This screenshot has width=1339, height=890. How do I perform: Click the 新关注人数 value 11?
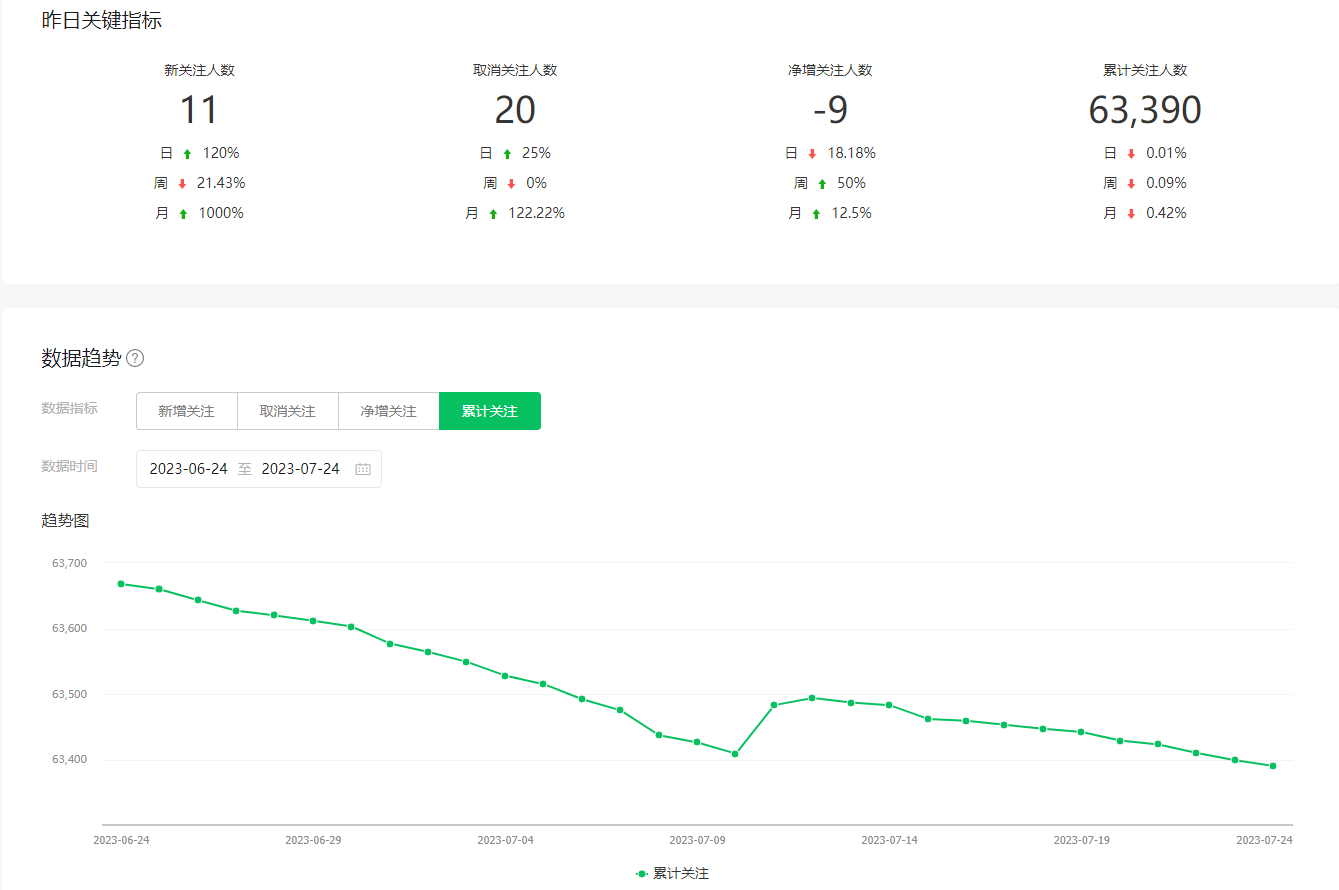(199, 110)
